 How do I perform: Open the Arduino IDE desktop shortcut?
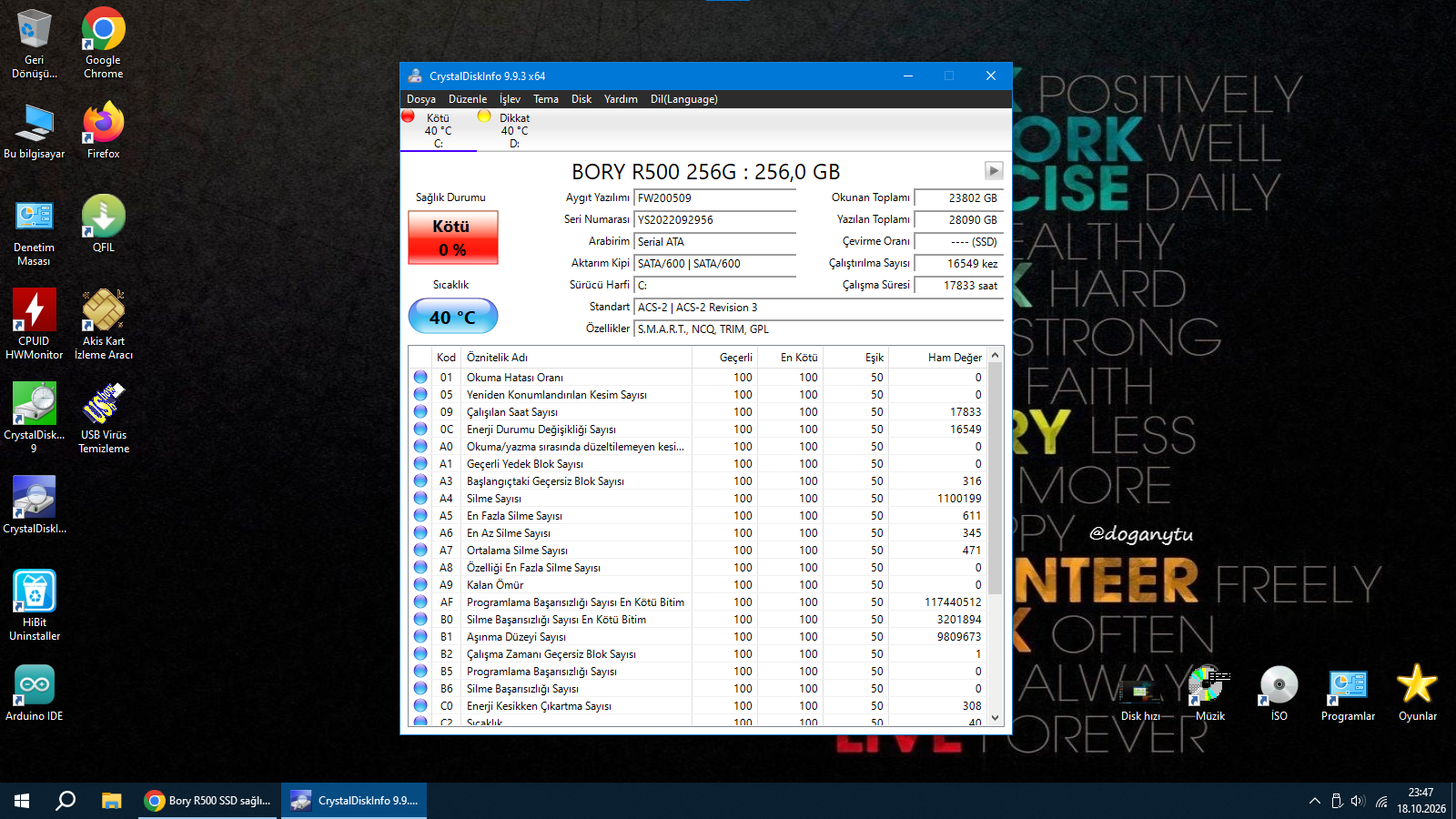35,693
